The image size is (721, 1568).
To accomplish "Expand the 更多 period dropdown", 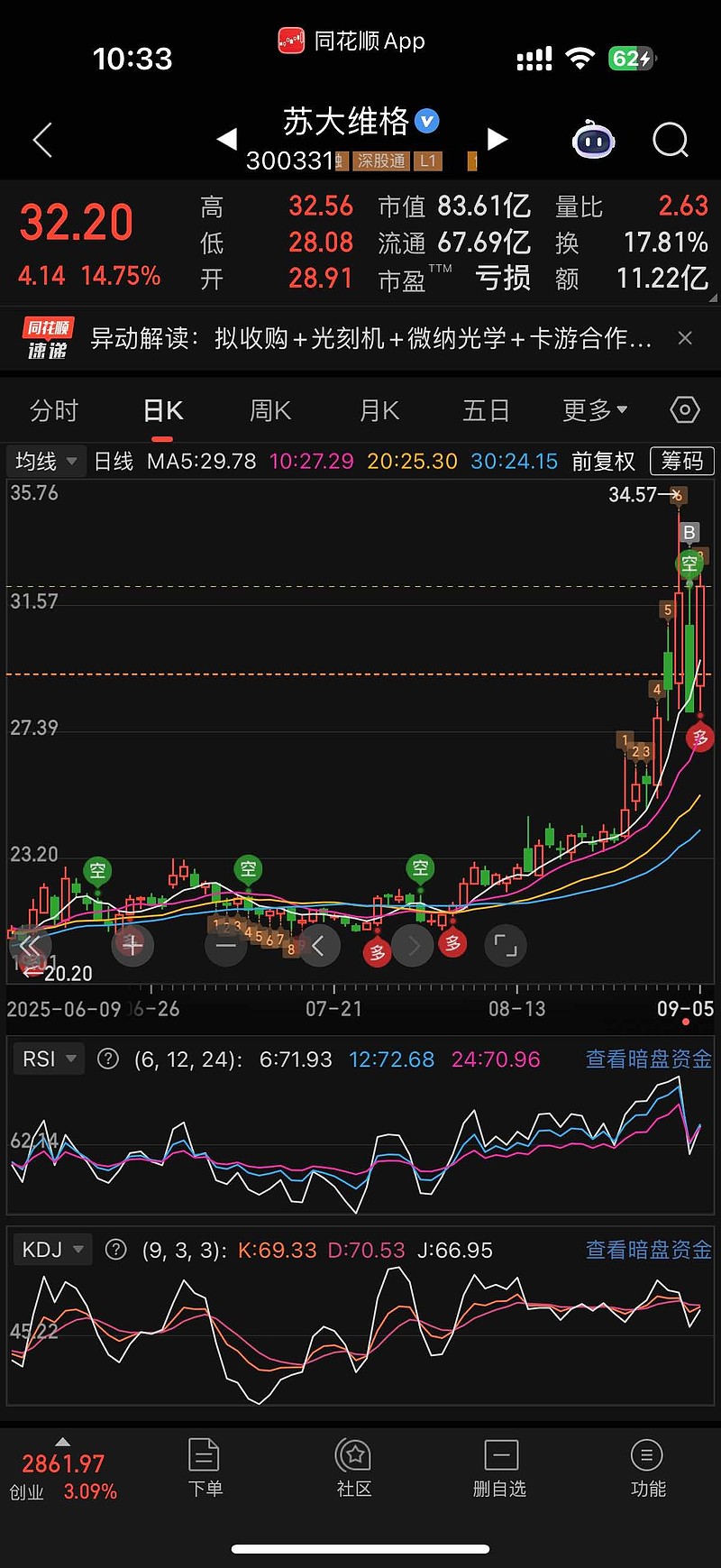I will pyautogui.click(x=595, y=411).
